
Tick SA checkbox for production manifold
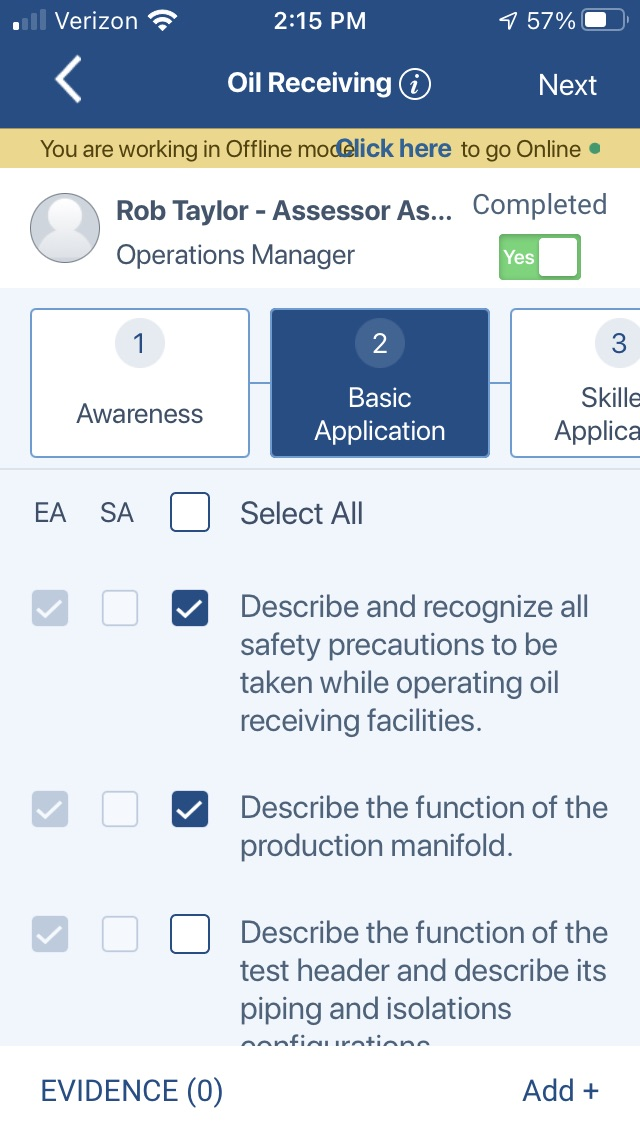120,809
